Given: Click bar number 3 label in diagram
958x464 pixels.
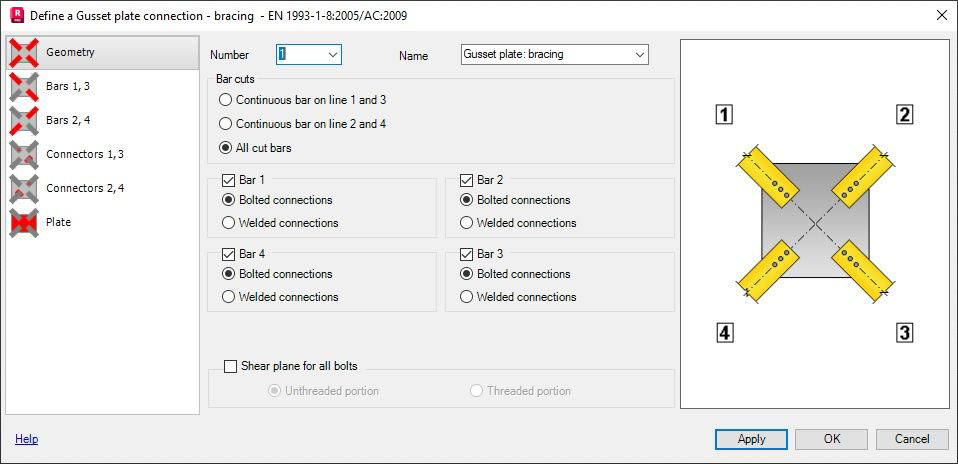Looking at the screenshot, I should pos(904,333).
